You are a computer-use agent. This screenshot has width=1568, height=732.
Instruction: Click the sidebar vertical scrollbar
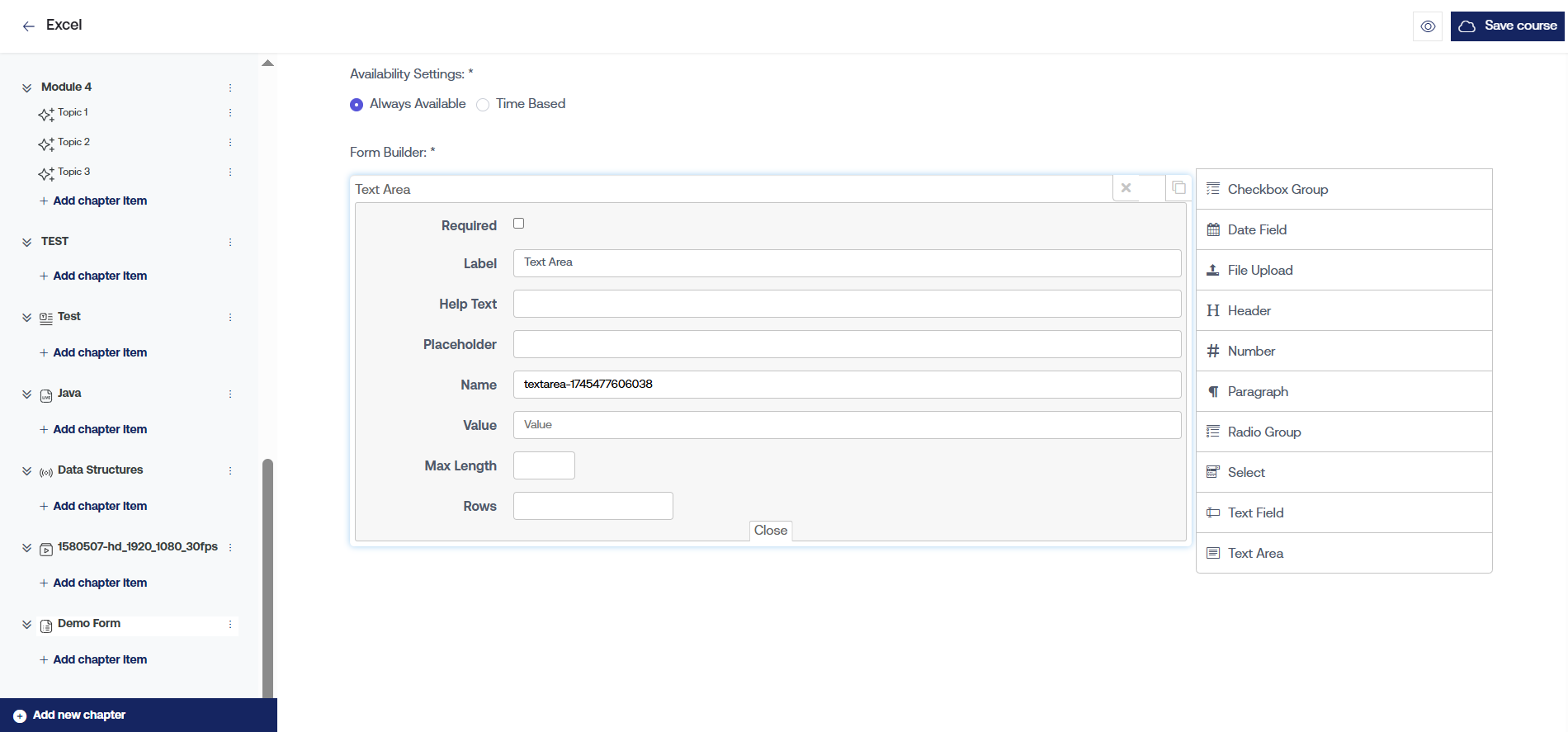point(267,578)
